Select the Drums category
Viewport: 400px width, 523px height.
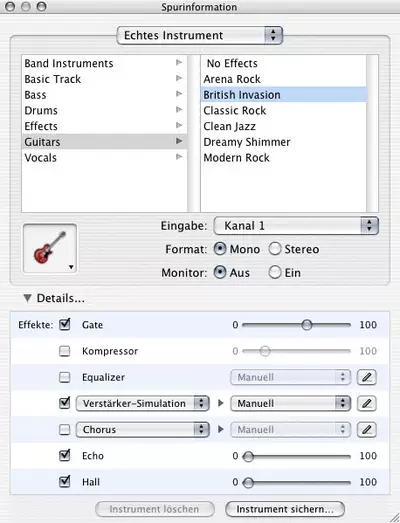pos(104,110)
